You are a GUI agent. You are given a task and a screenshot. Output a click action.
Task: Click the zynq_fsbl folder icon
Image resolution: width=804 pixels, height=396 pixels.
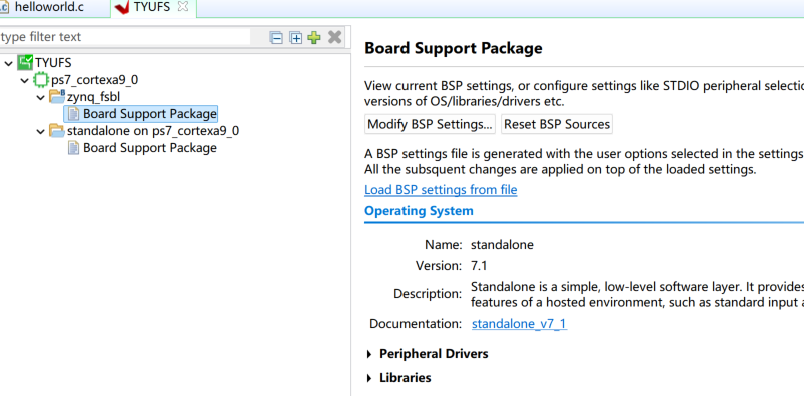[57, 96]
